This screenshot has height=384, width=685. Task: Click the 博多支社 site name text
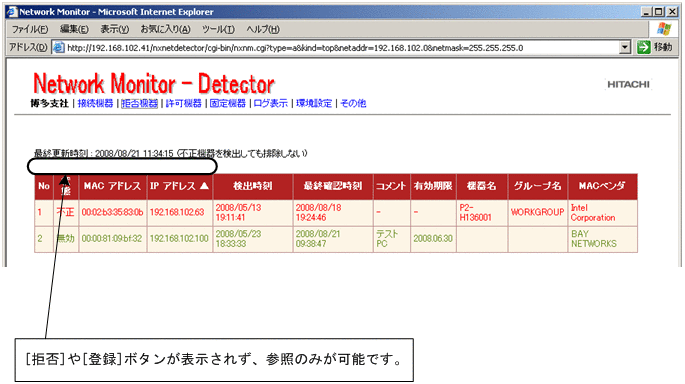click(49, 103)
